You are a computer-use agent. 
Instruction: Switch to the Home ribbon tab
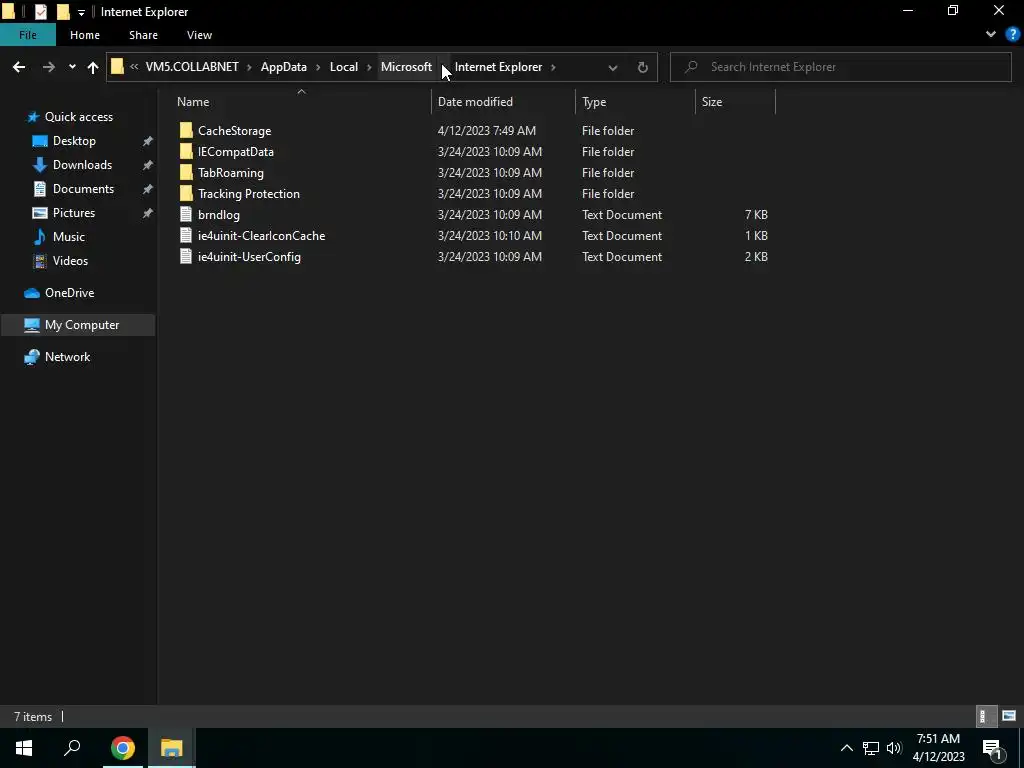[85, 35]
